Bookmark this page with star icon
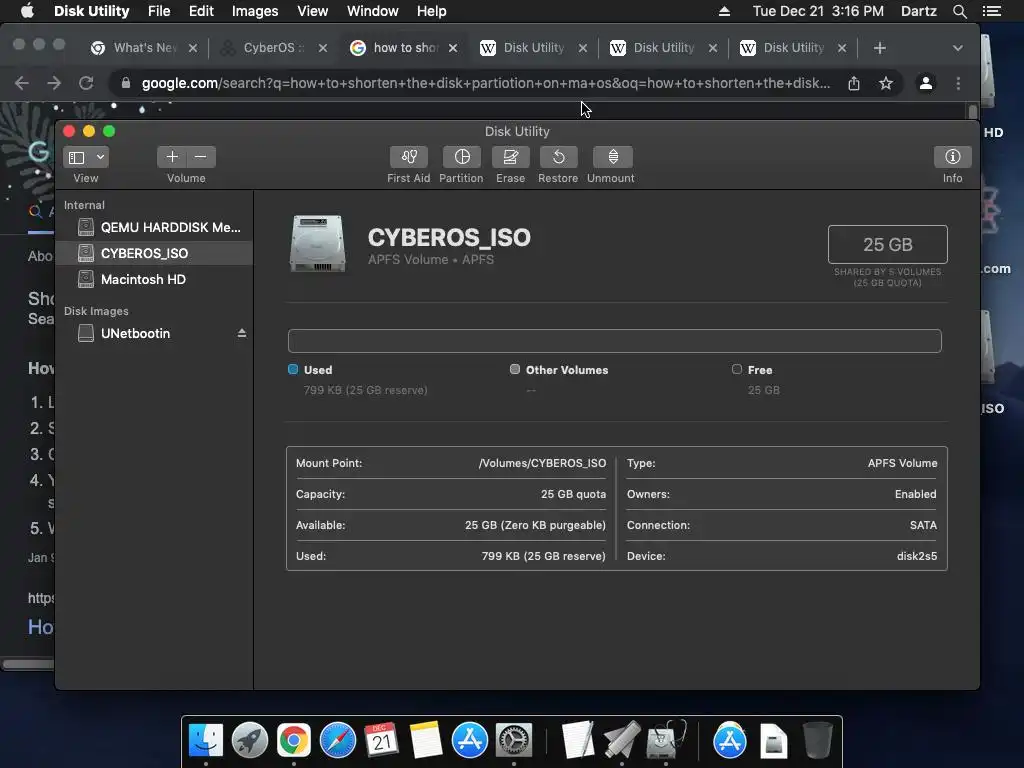This screenshot has height=768, width=1024. point(886,83)
